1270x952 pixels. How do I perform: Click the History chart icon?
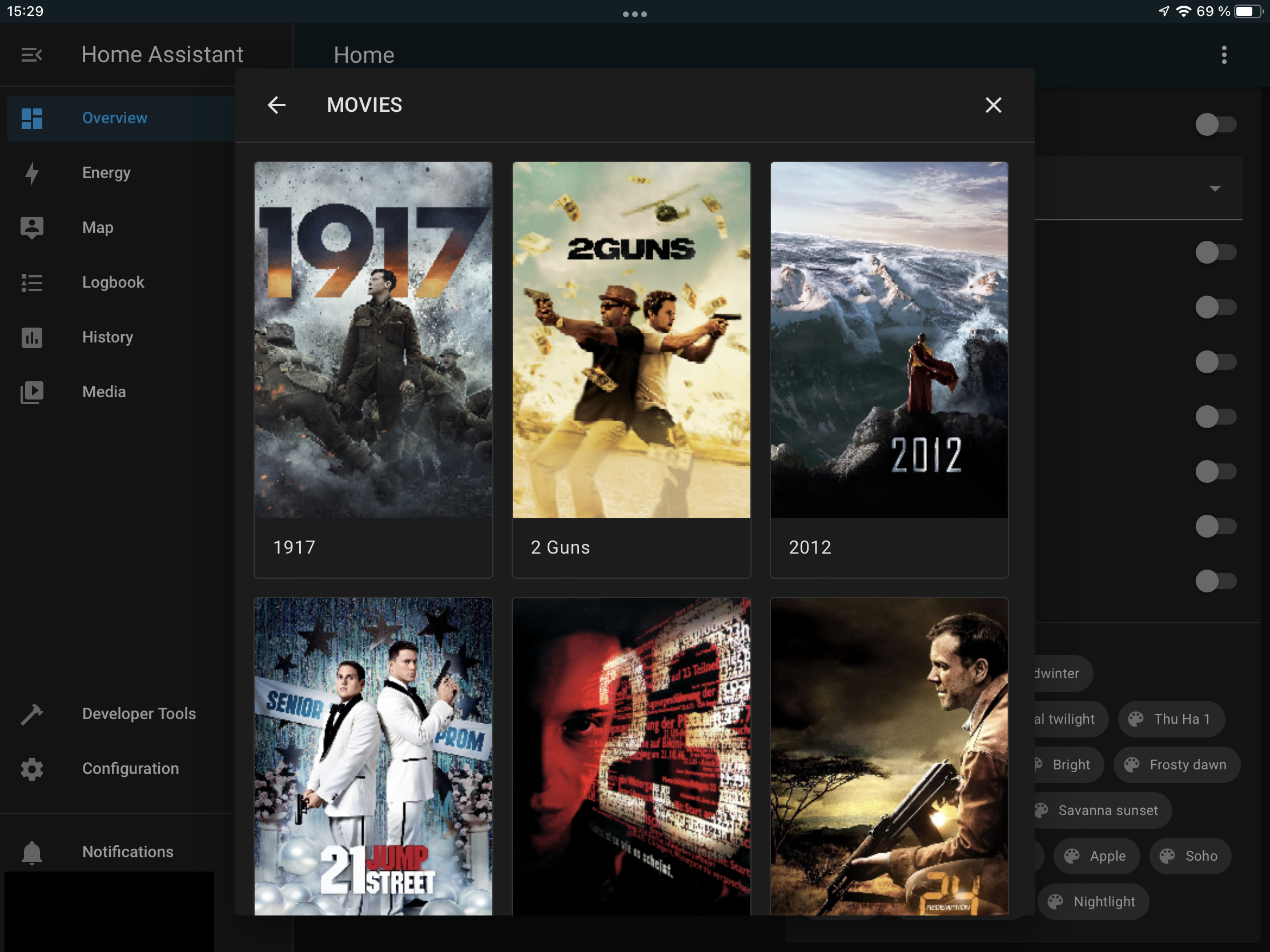[32, 337]
